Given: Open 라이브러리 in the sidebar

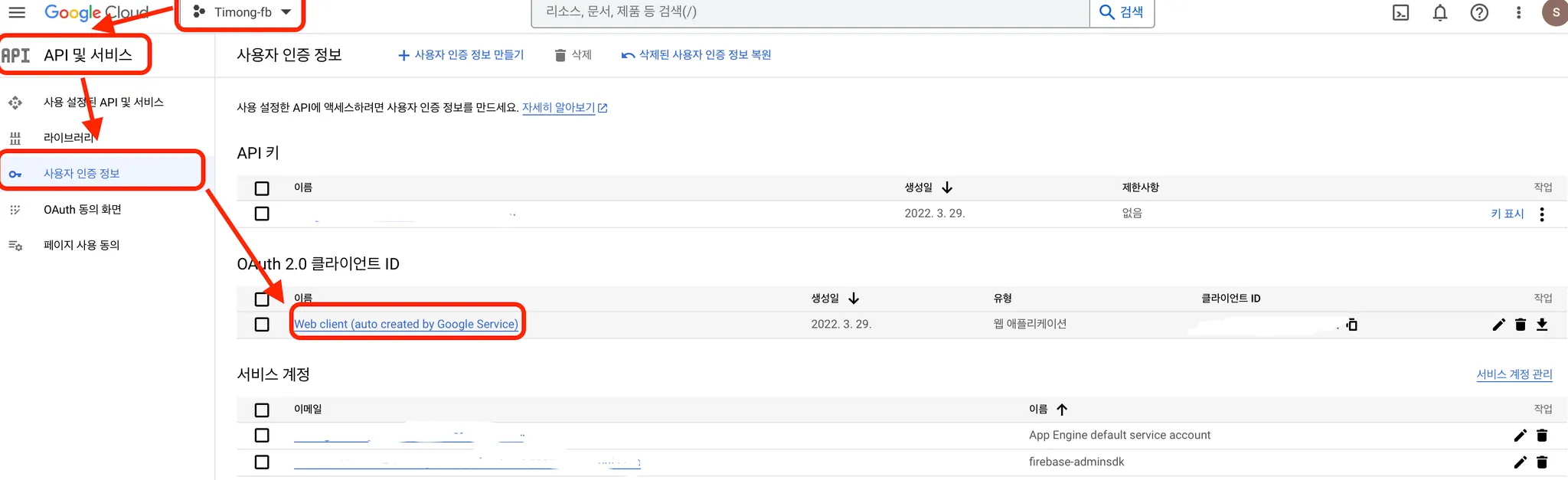Looking at the screenshot, I should tap(69, 138).
